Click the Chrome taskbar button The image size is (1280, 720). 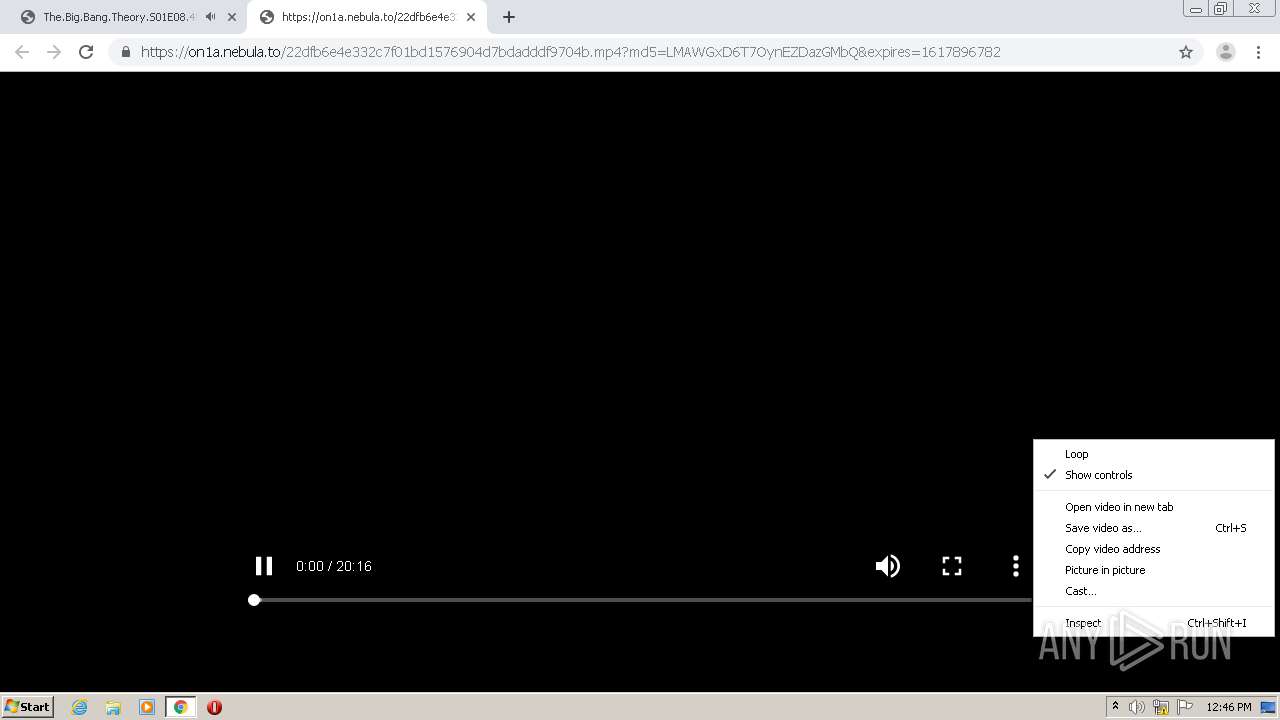click(180, 707)
